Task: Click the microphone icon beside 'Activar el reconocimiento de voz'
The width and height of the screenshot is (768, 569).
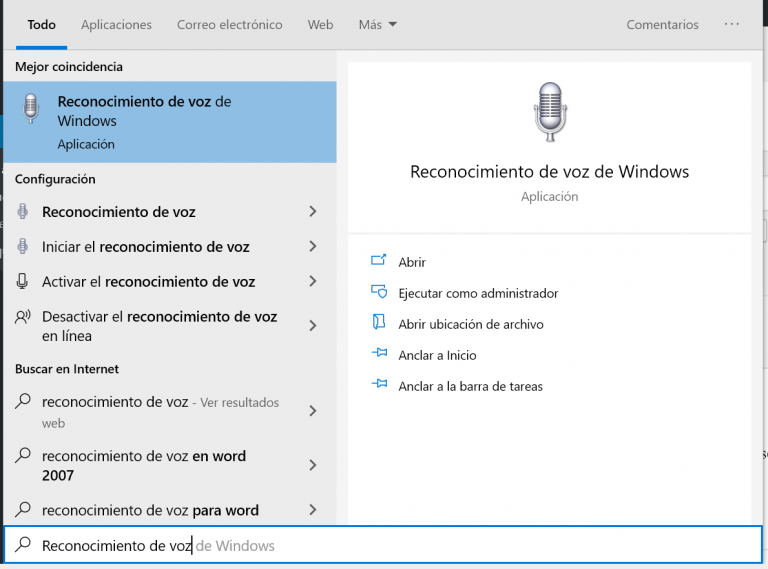Action: tap(22, 281)
